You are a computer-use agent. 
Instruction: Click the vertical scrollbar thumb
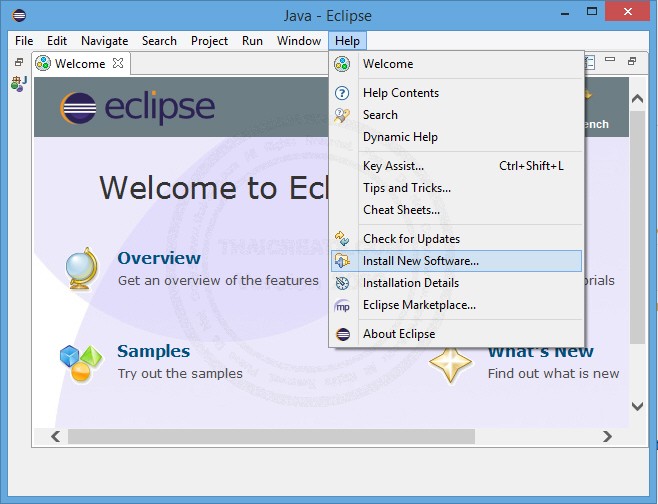coord(637,227)
